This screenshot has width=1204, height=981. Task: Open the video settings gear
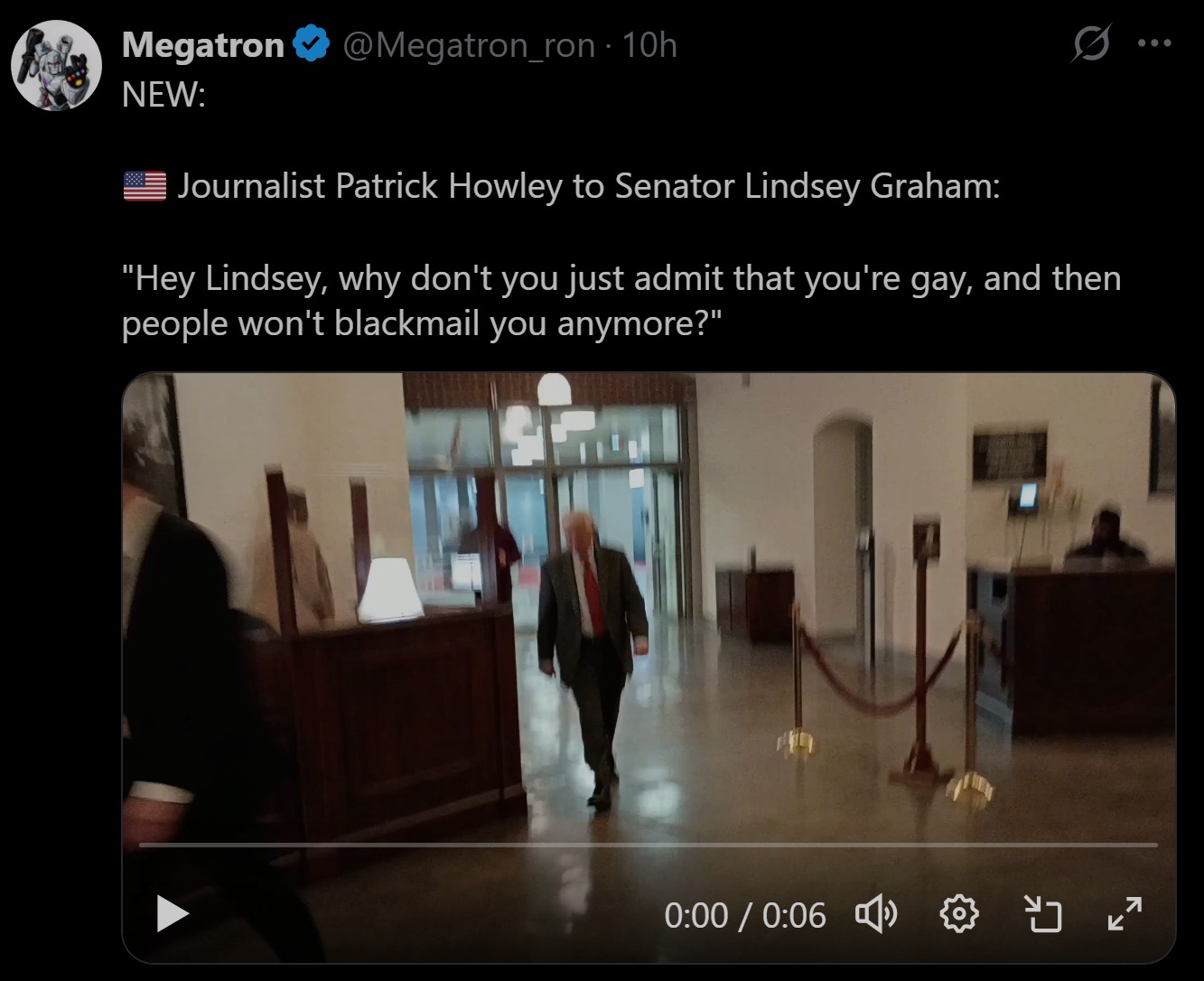[959, 914]
